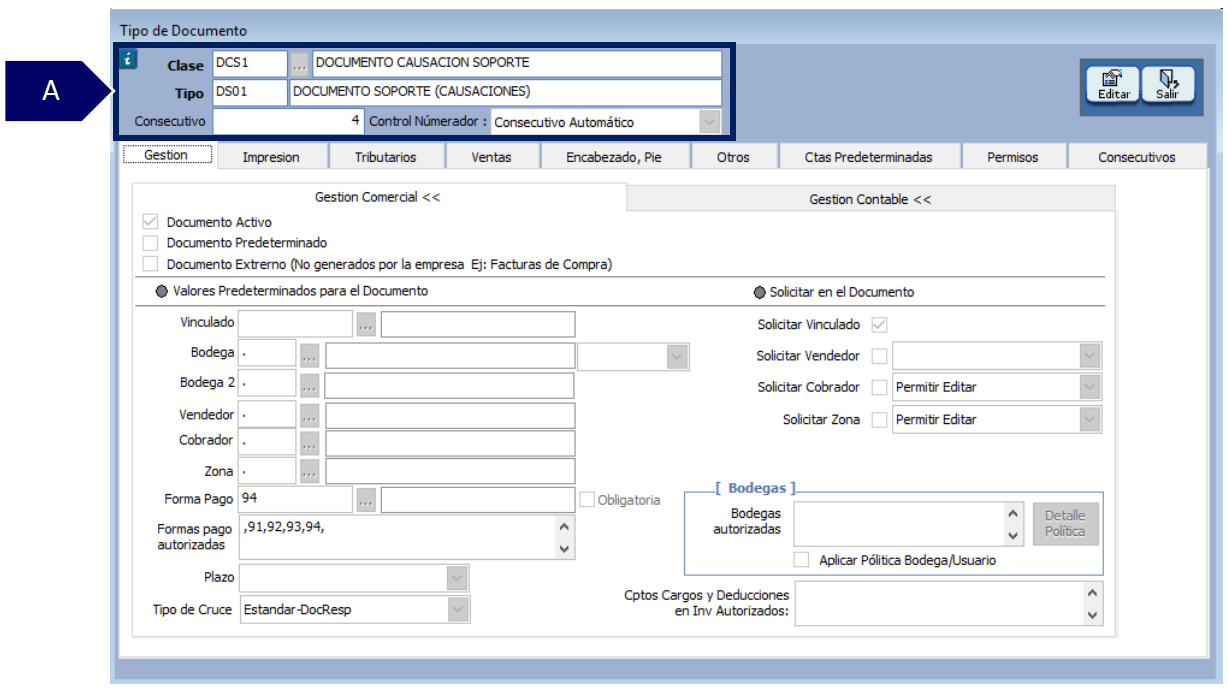The width and height of the screenshot is (1228, 690).
Task: Check the Obligatoria checkbox
Action: 587,499
